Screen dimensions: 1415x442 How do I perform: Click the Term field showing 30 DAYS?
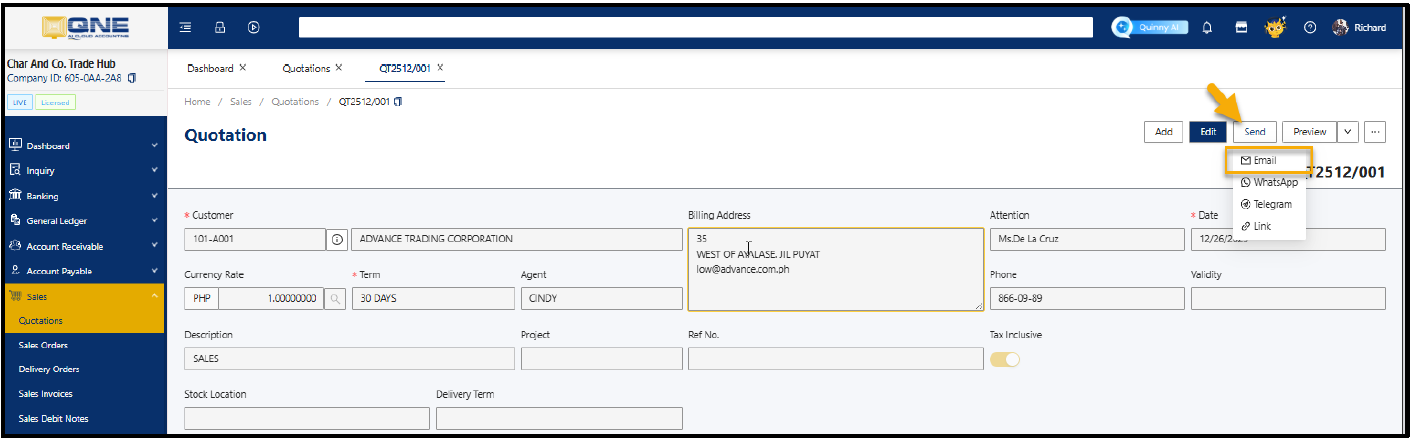click(433, 299)
